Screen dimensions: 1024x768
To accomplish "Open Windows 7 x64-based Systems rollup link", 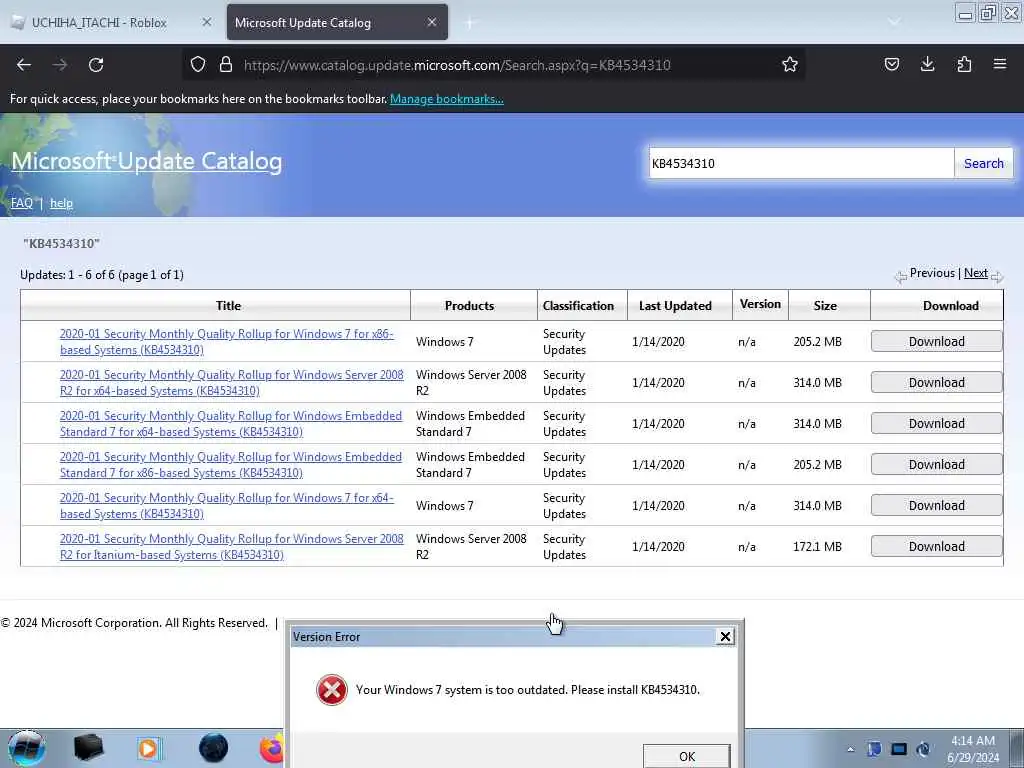I will pyautogui.click(x=227, y=505).
